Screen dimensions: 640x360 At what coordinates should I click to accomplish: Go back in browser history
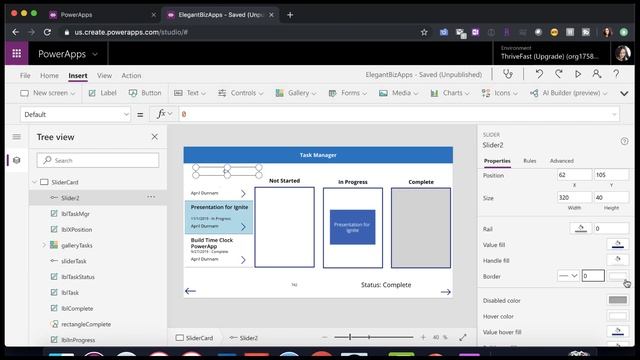pyautogui.click(x=16, y=32)
